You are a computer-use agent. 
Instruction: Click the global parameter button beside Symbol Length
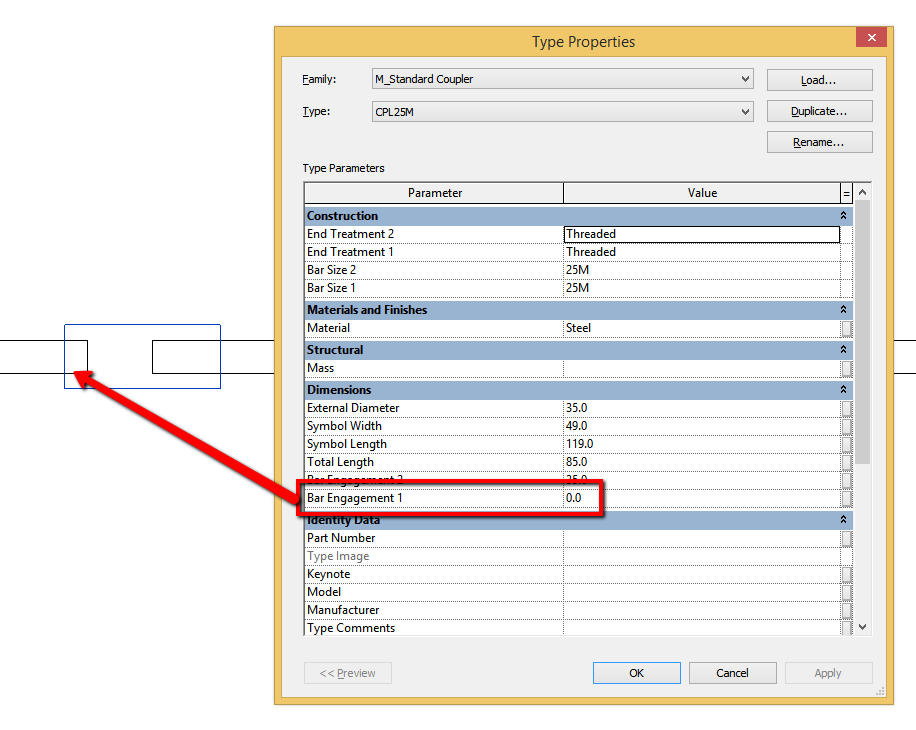846,443
